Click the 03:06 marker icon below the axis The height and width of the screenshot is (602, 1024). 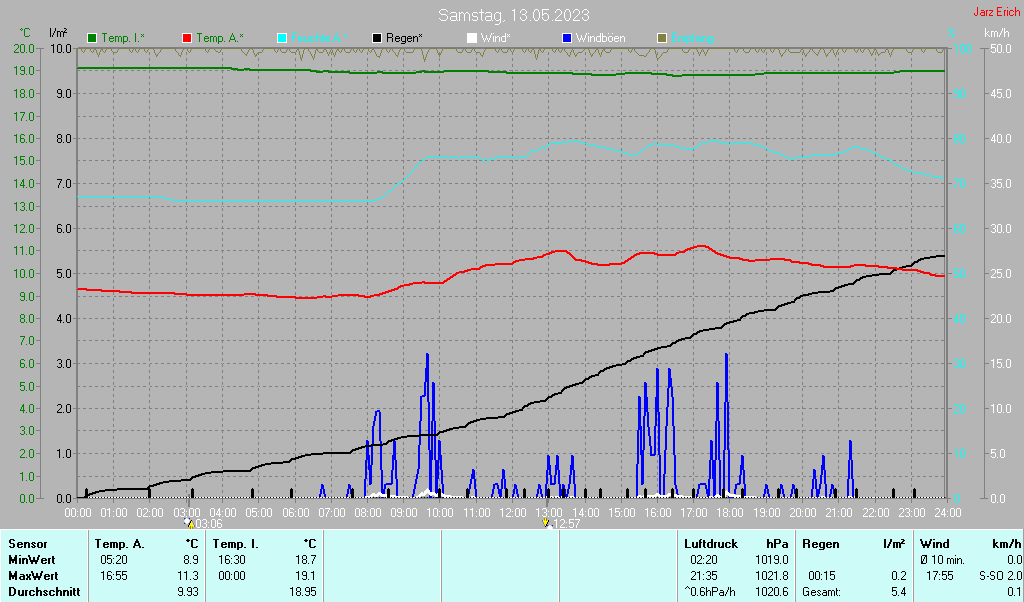189,523
